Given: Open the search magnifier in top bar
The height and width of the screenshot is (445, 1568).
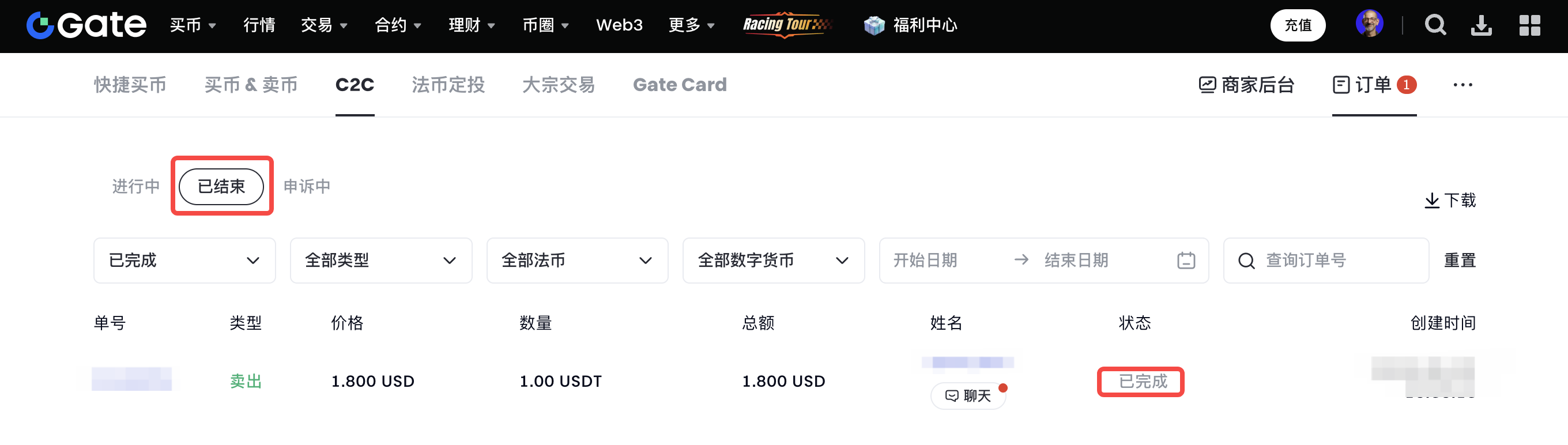Looking at the screenshot, I should click(x=1435, y=25).
